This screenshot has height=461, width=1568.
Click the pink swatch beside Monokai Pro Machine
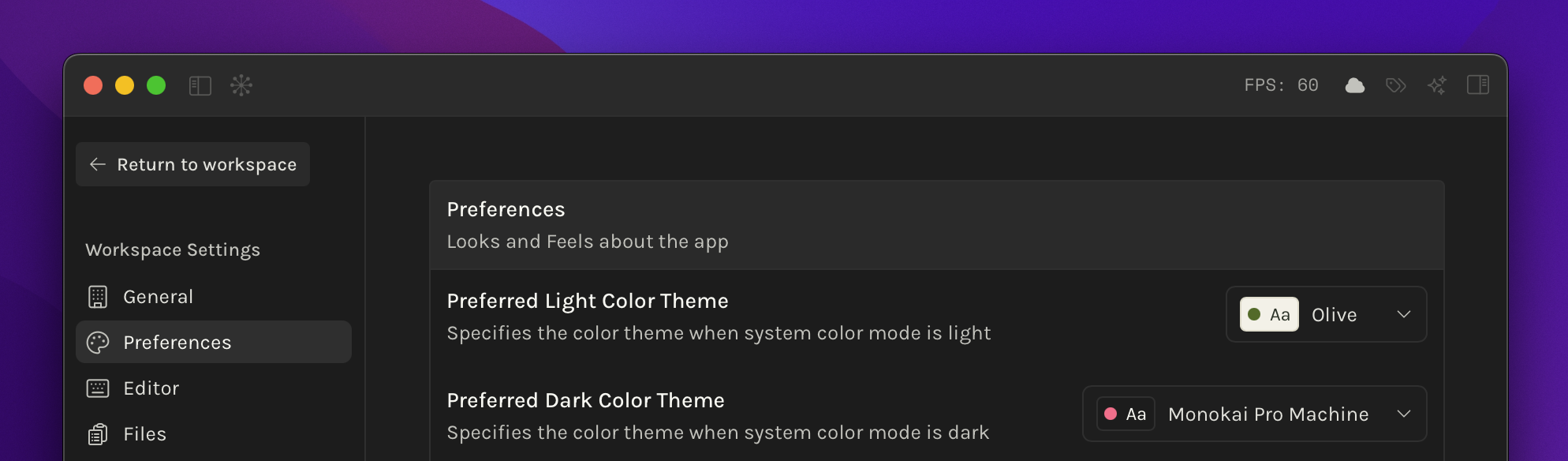pos(1113,414)
